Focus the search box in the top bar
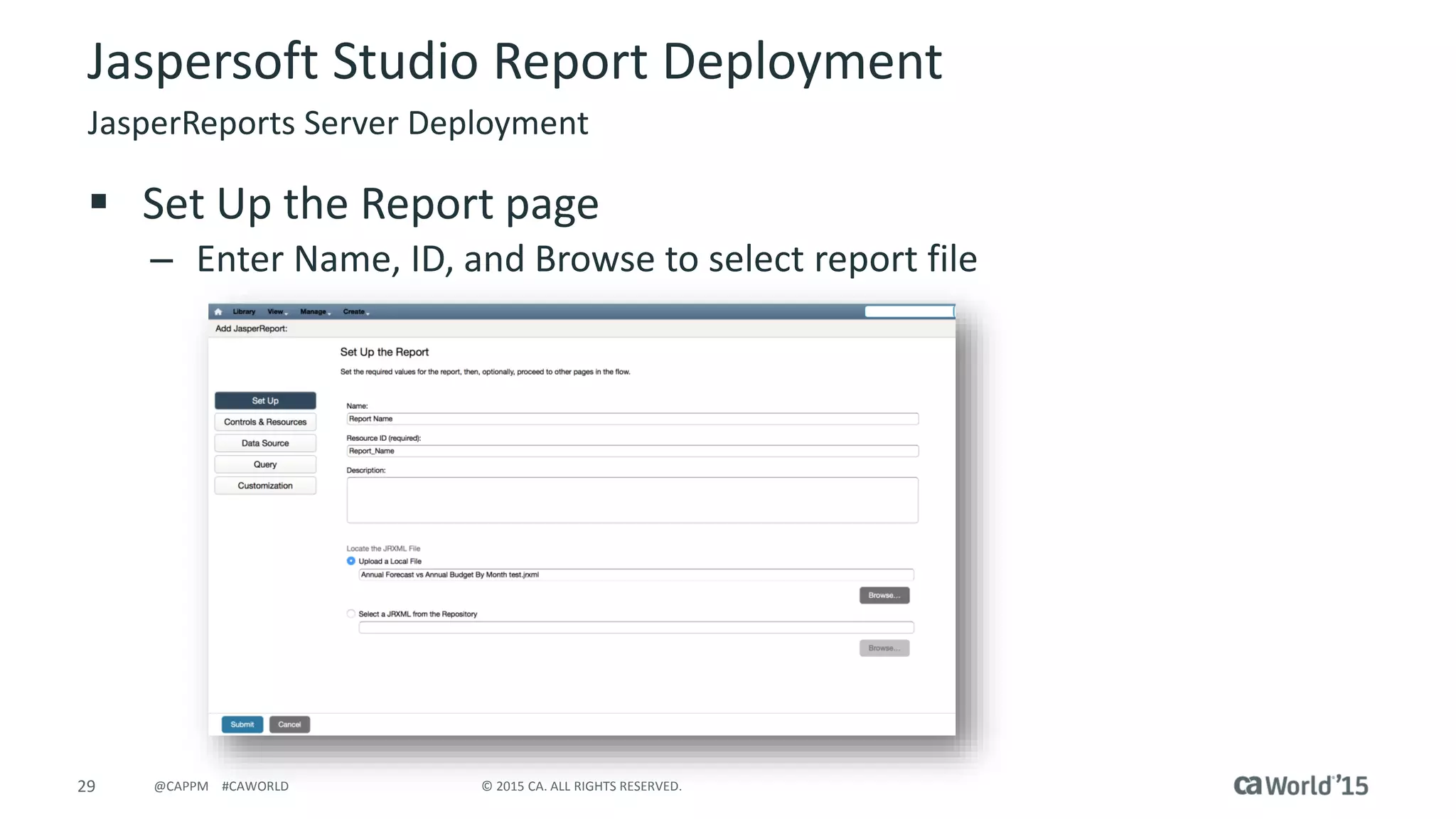Image resolution: width=1456 pixels, height=819 pixels. 909,311
